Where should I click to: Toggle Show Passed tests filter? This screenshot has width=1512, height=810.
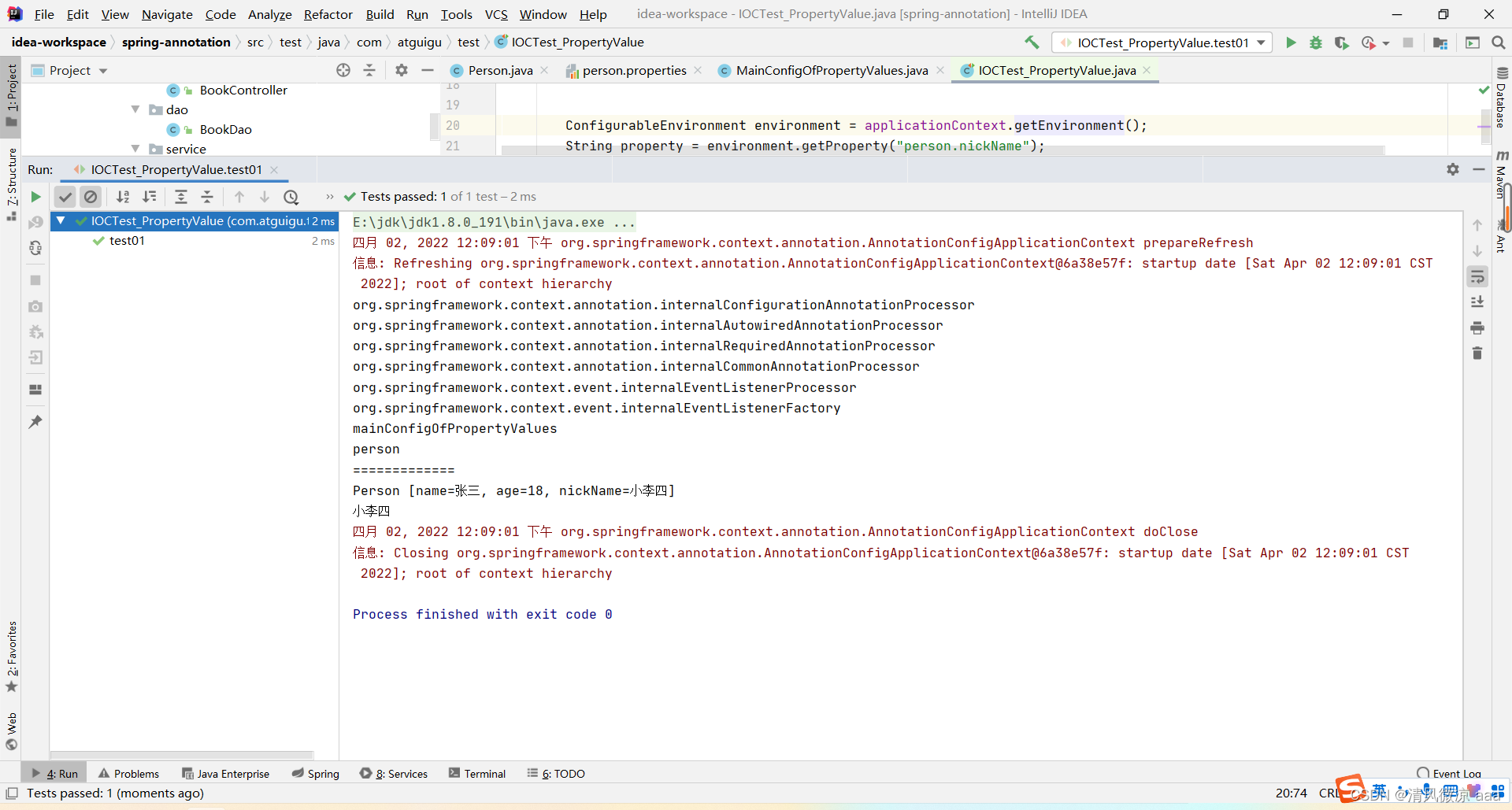65,197
